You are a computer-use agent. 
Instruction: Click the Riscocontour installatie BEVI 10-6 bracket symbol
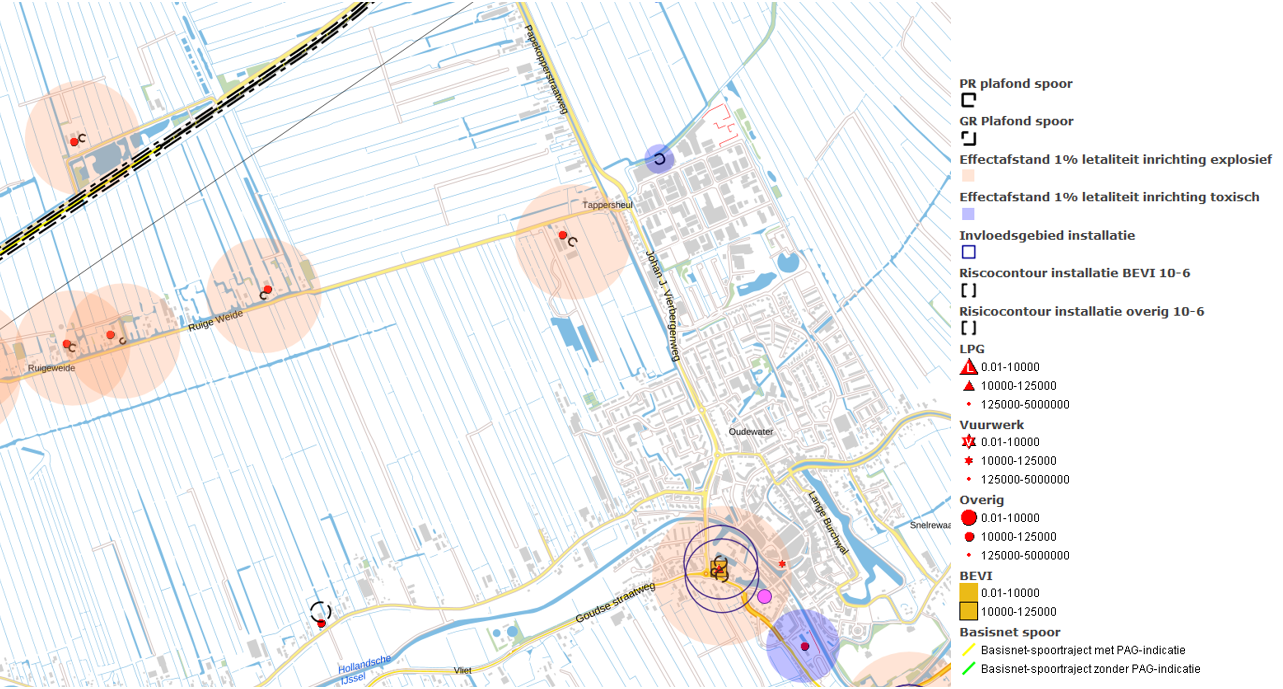pyautogui.click(x=968, y=290)
